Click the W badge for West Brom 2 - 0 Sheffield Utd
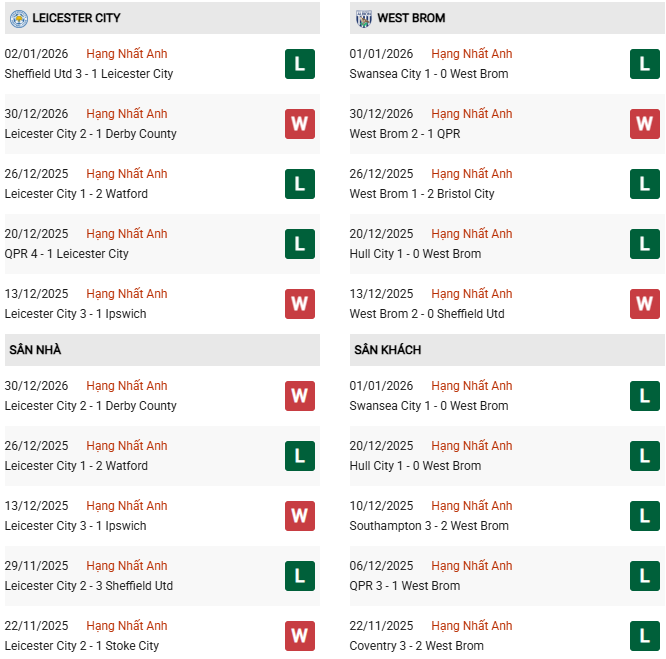Image resolution: width=666 pixels, height=659 pixels. click(x=644, y=304)
